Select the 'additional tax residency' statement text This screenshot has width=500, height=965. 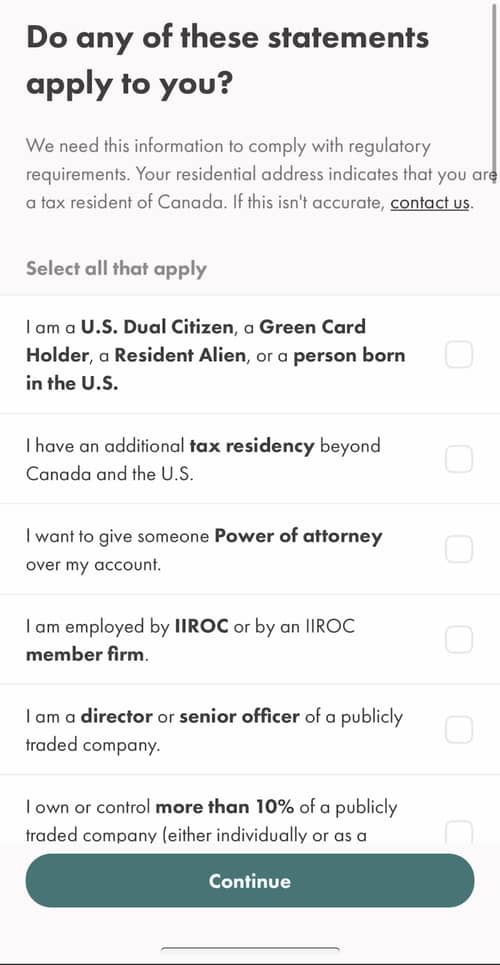[203, 460]
